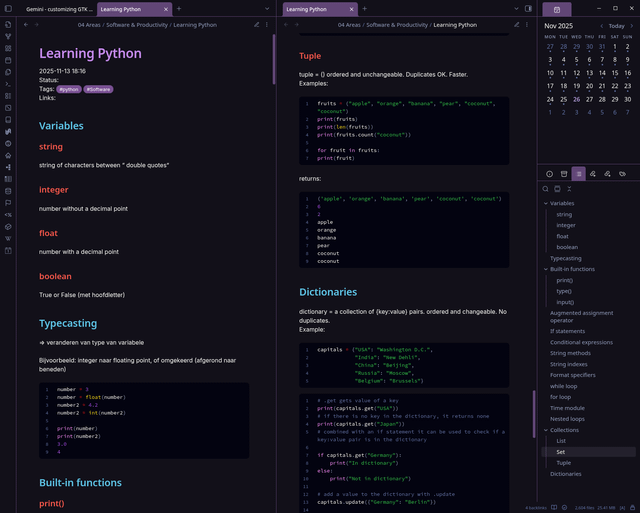Click the new tab plus icon in left pane
Screen dimensions: 640x513
point(180,8)
